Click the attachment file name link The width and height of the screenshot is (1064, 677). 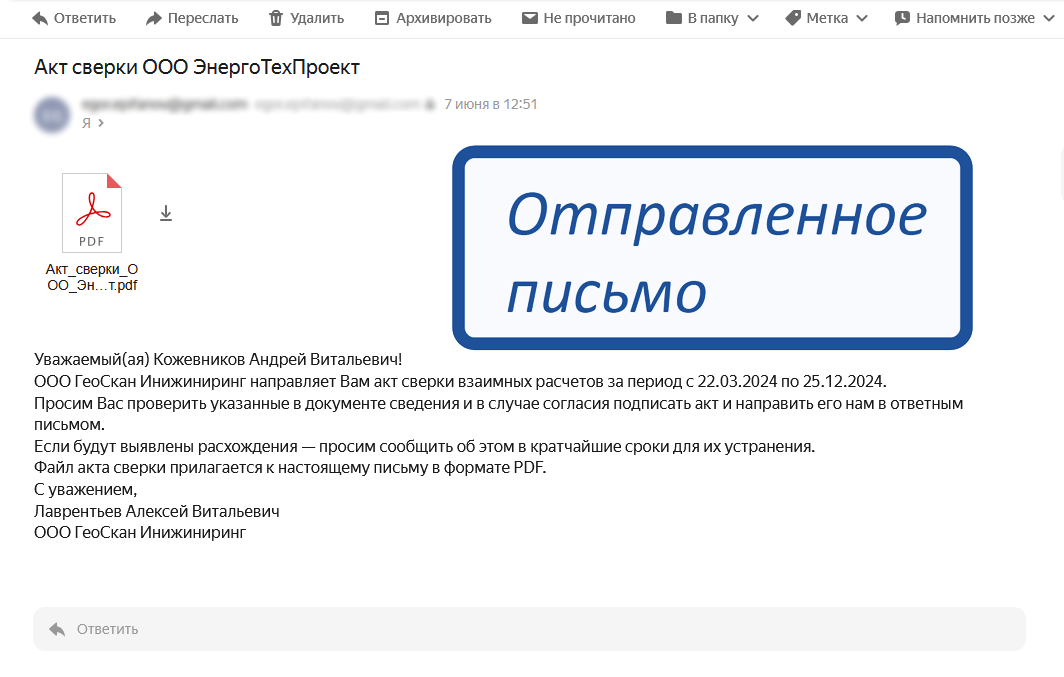coord(92,276)
